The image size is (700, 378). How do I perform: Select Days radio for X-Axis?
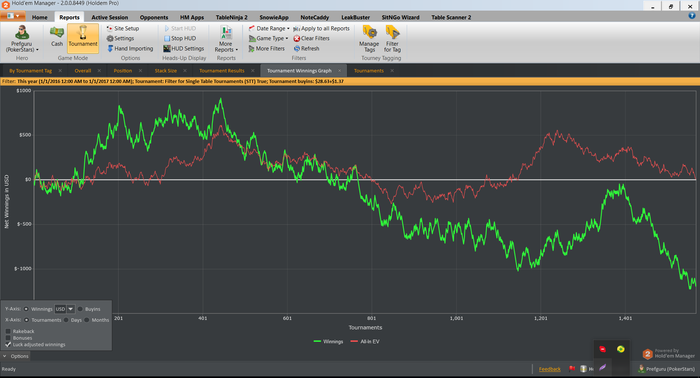66,320
